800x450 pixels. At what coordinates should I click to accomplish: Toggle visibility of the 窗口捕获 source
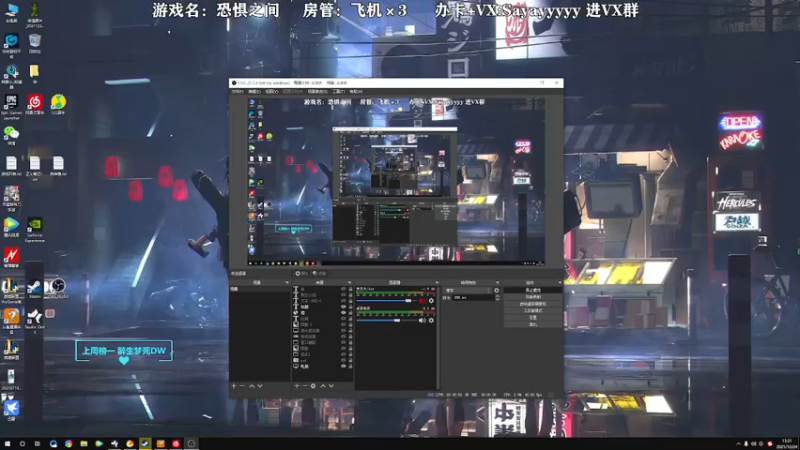pos(343,342)
